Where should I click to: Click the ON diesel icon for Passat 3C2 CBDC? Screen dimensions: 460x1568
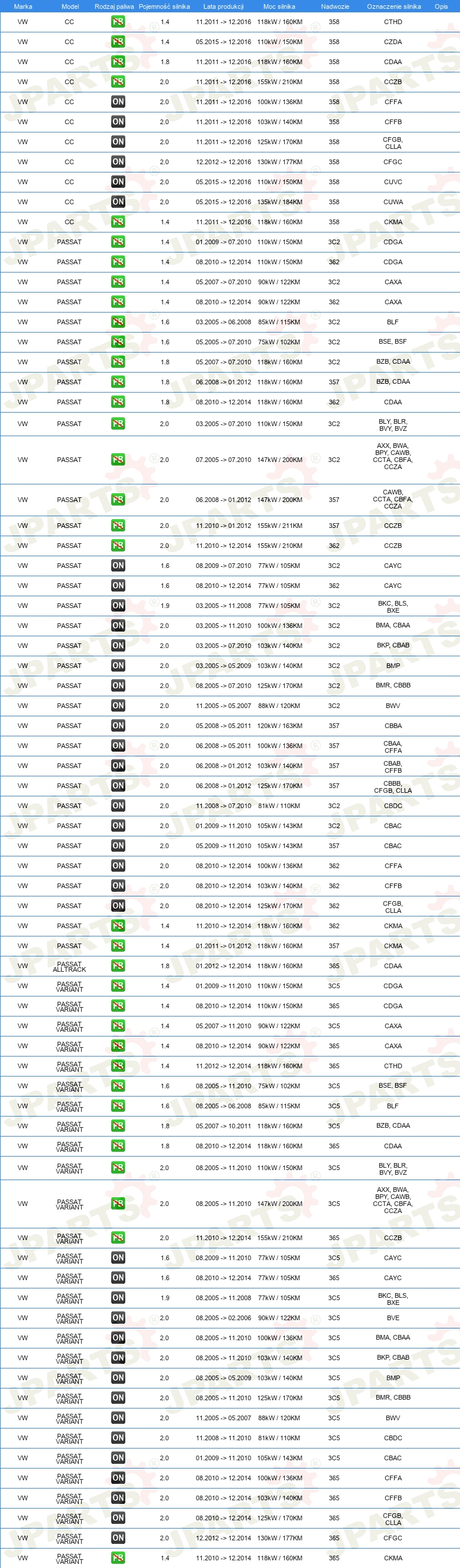pyautogui.click(x=118, y=806)
